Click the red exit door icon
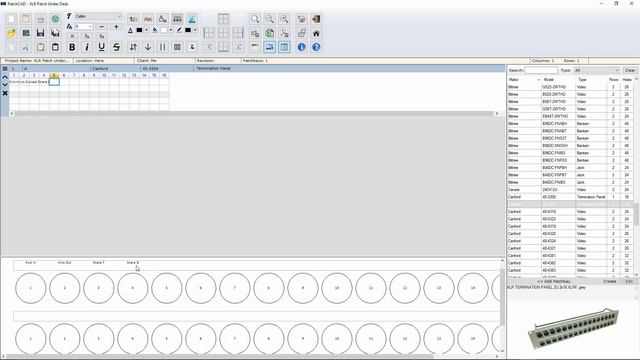Image resolution: width=640 pixels, height=360 pixels. tap(316, 19)
